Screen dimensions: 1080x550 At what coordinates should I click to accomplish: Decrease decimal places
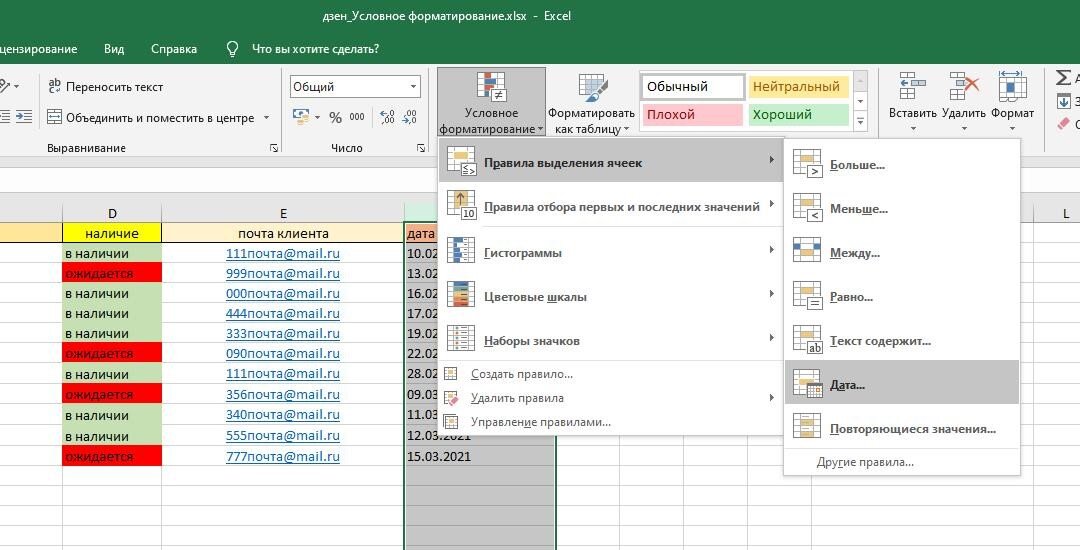tap(410, 117)
